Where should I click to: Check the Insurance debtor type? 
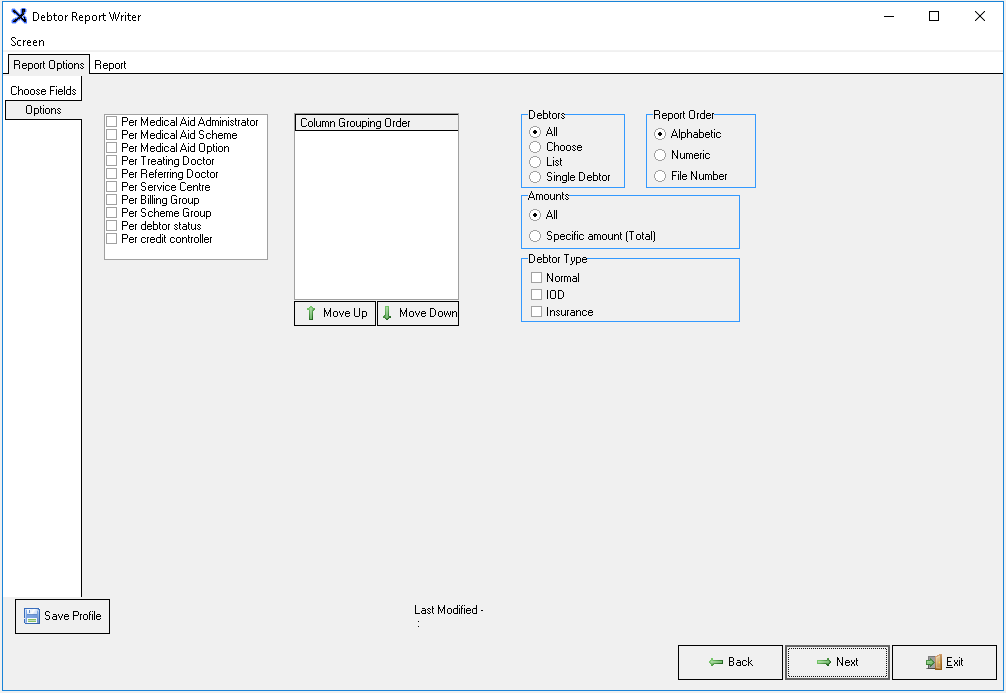[537, 312]
